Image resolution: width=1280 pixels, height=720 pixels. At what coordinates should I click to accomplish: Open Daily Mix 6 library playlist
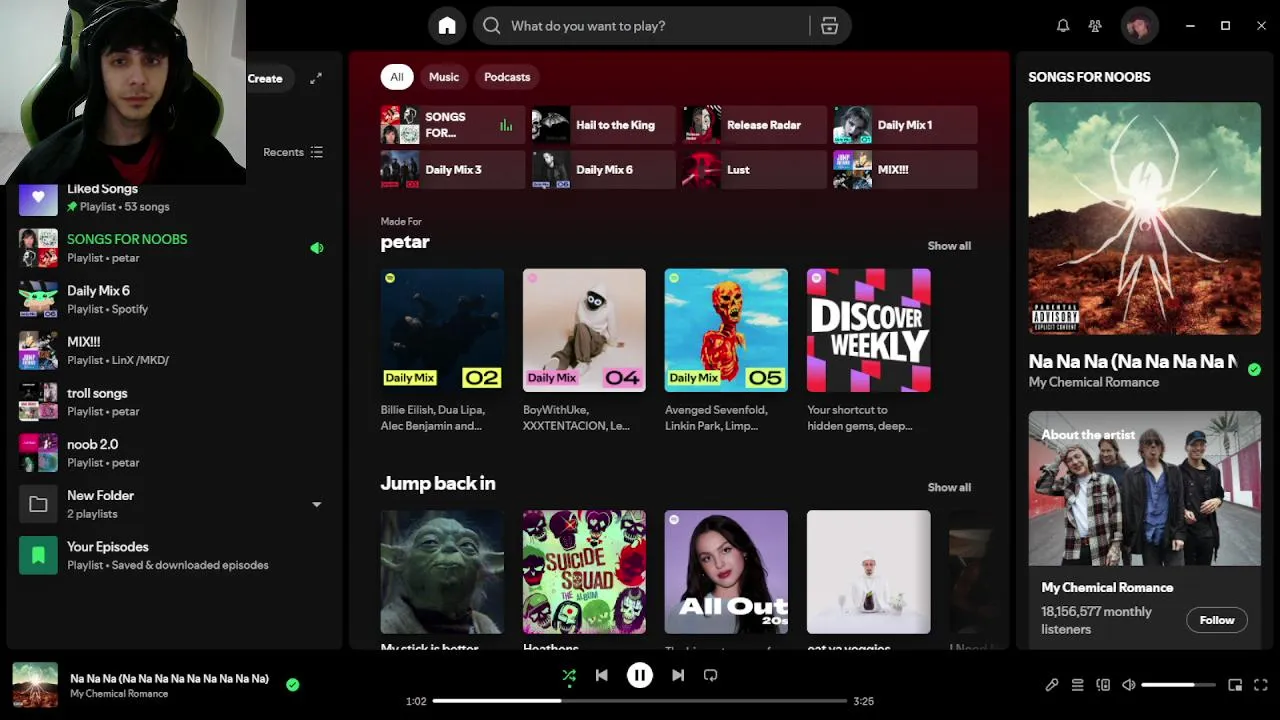click(175, 299)
